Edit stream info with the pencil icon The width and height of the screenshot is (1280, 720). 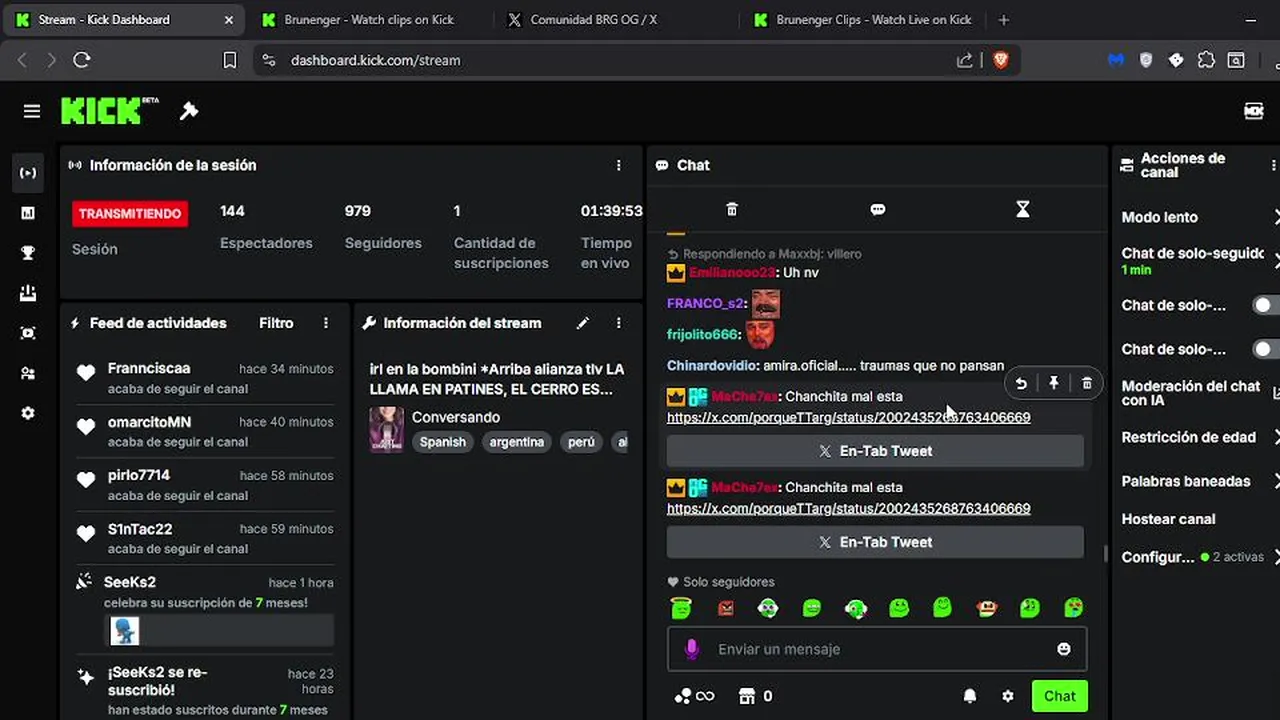583,323
